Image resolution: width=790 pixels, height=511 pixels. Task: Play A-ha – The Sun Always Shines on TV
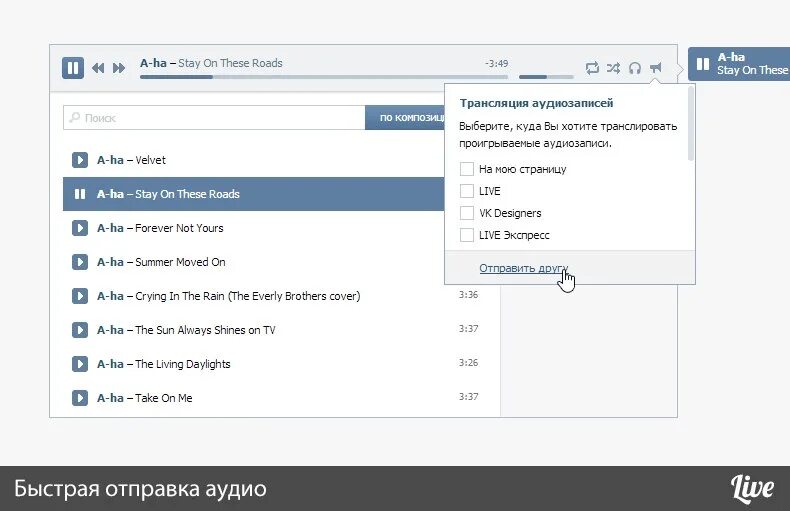pos(80,330)
